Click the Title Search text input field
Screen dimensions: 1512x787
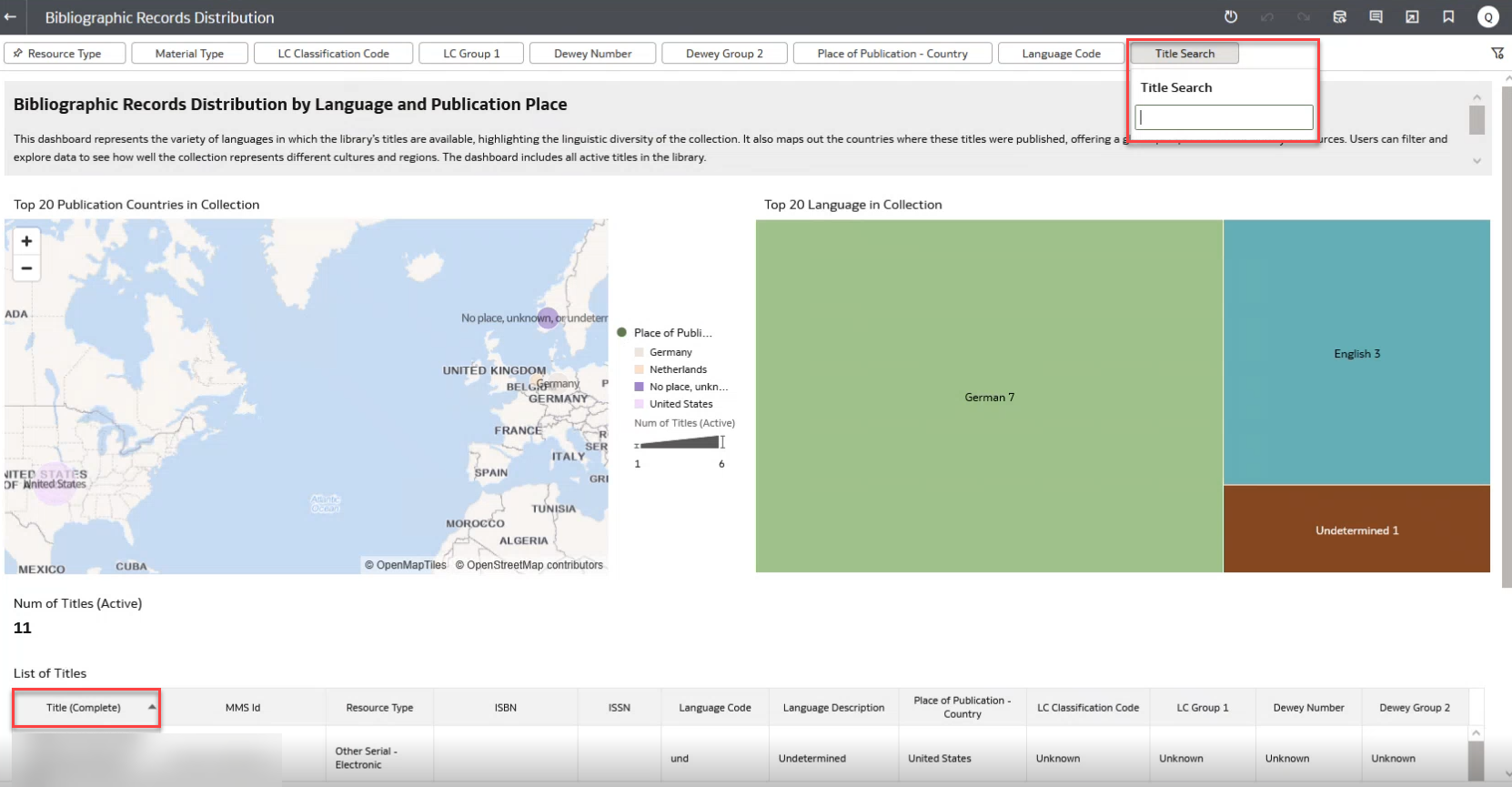click(x=1224, y=117)
